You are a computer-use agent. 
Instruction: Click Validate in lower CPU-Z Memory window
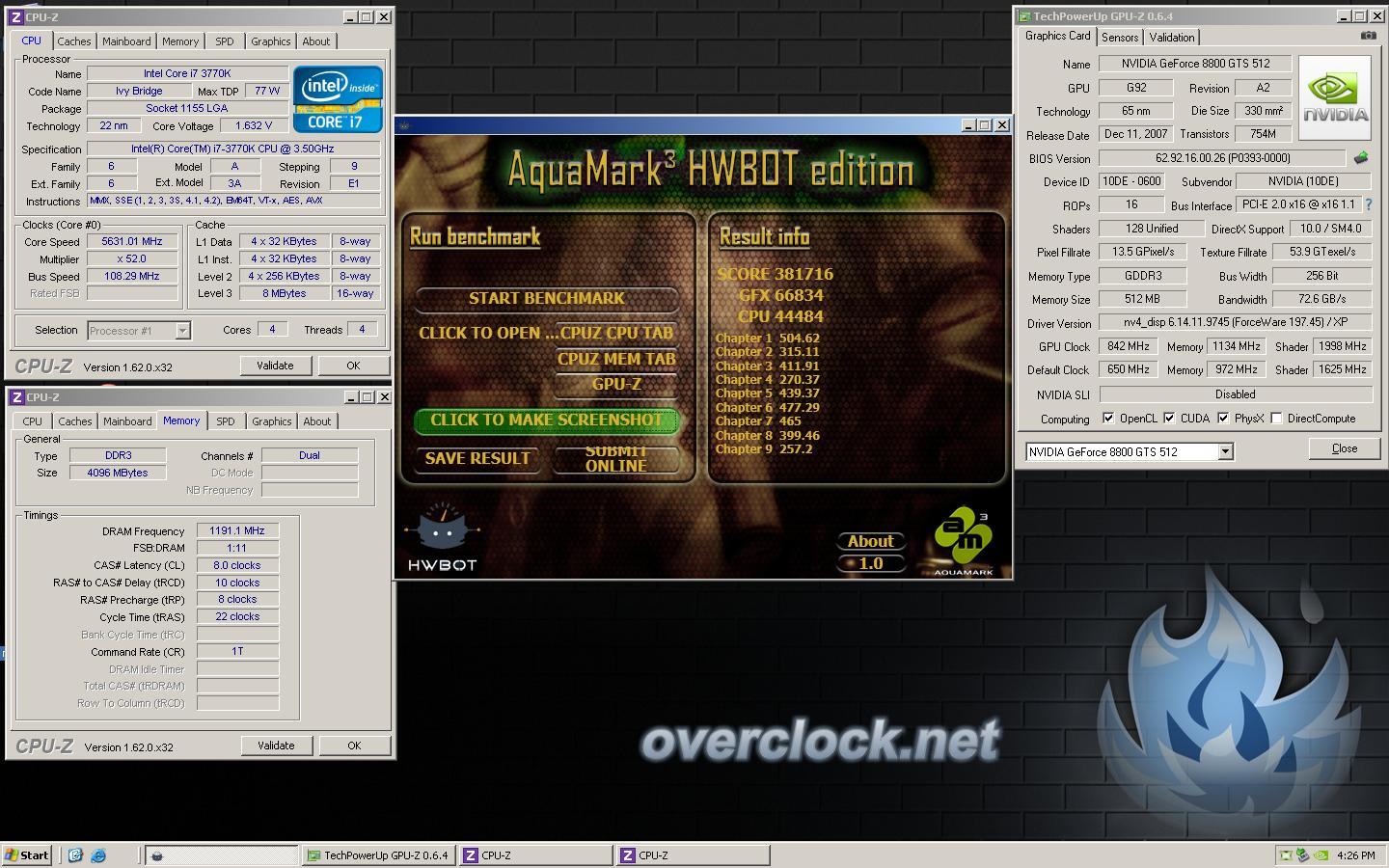tap(276, 746)
